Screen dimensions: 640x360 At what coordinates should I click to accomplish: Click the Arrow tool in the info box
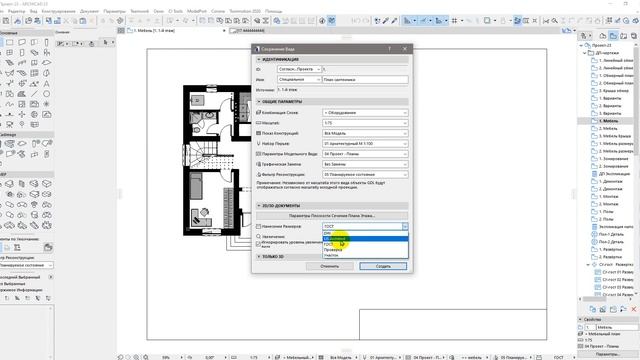pos(105,42)
